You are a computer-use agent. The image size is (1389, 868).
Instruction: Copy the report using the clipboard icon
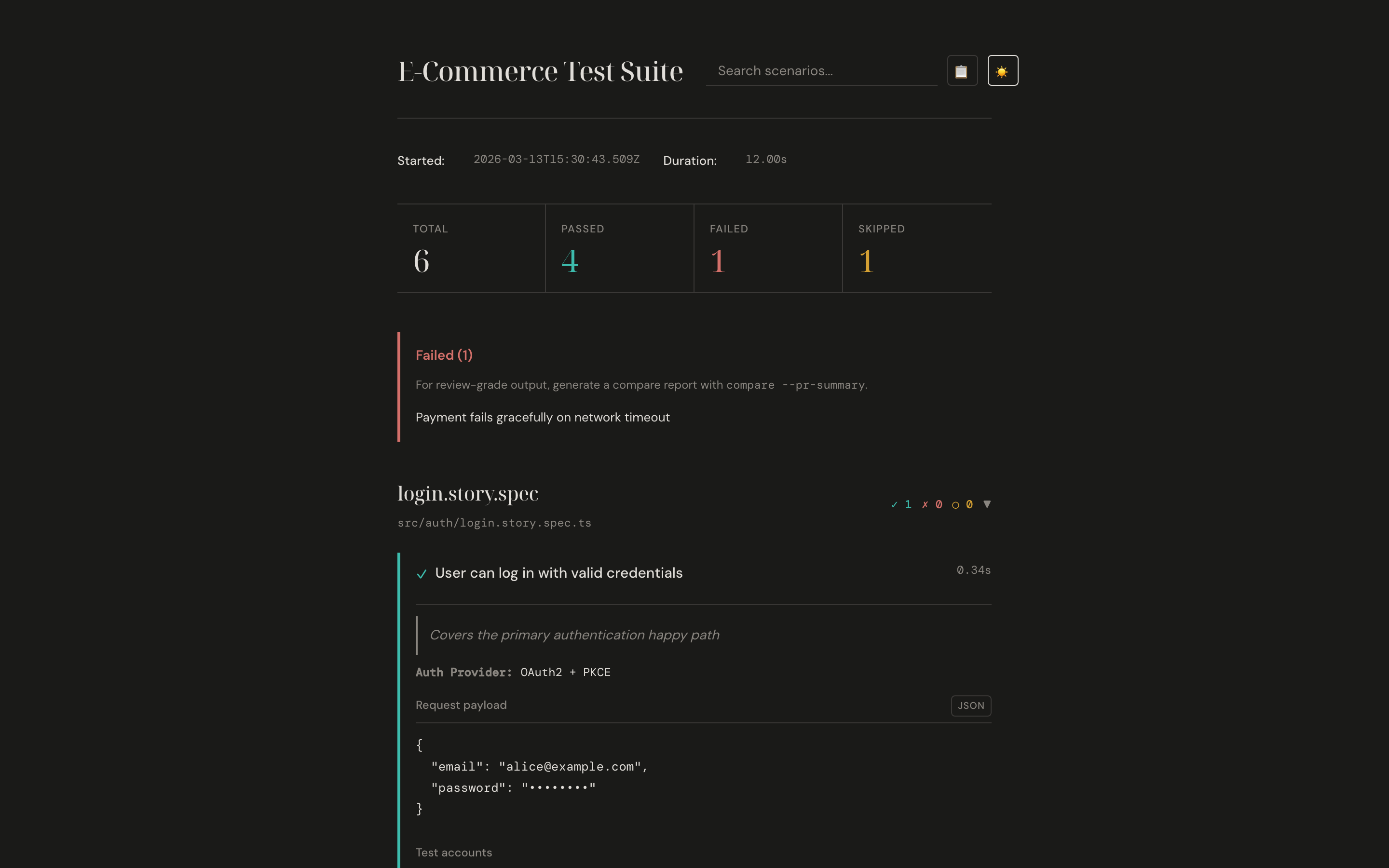coord(962,70)
